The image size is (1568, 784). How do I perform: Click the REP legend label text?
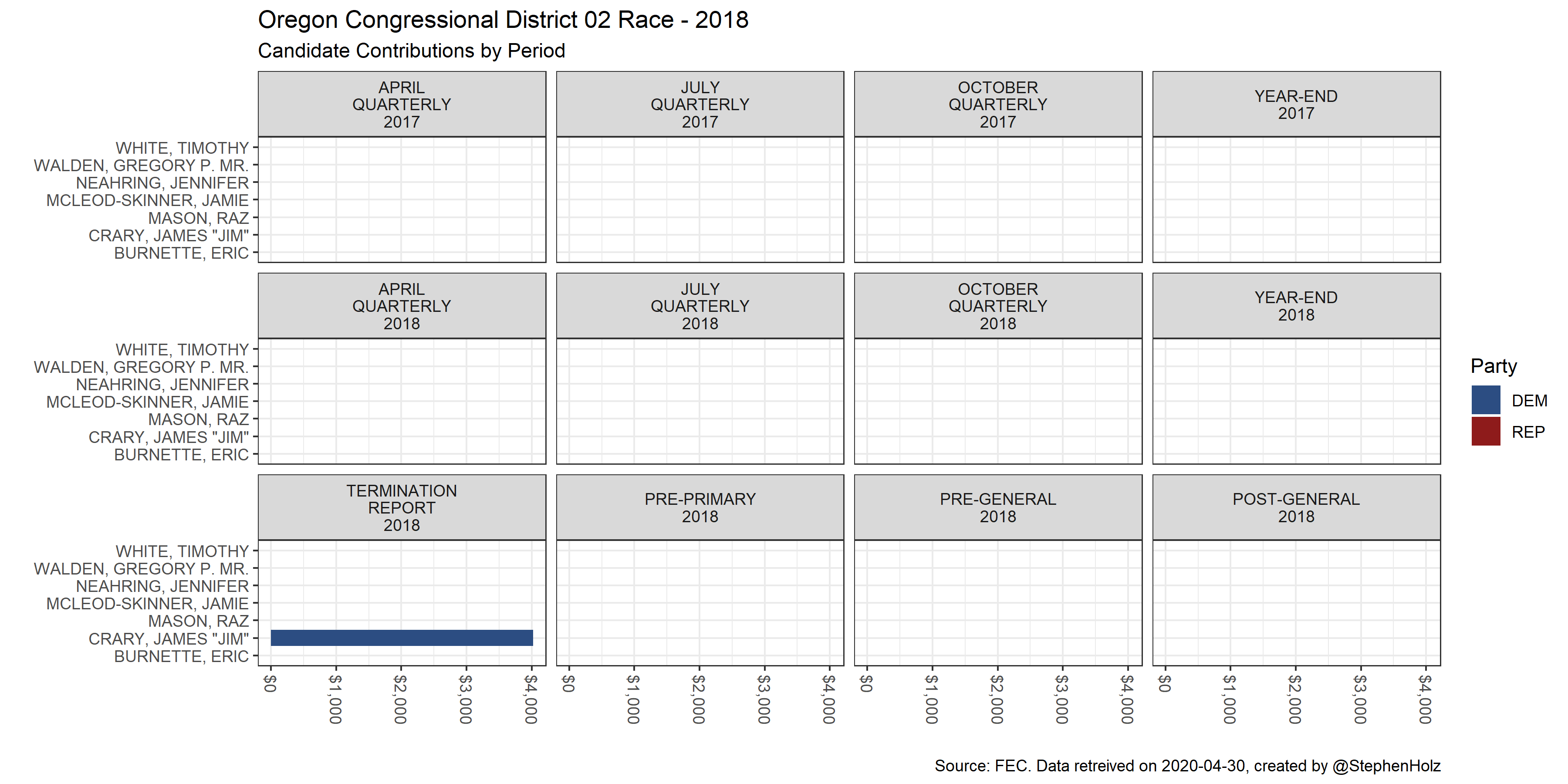pos(1528,432)
